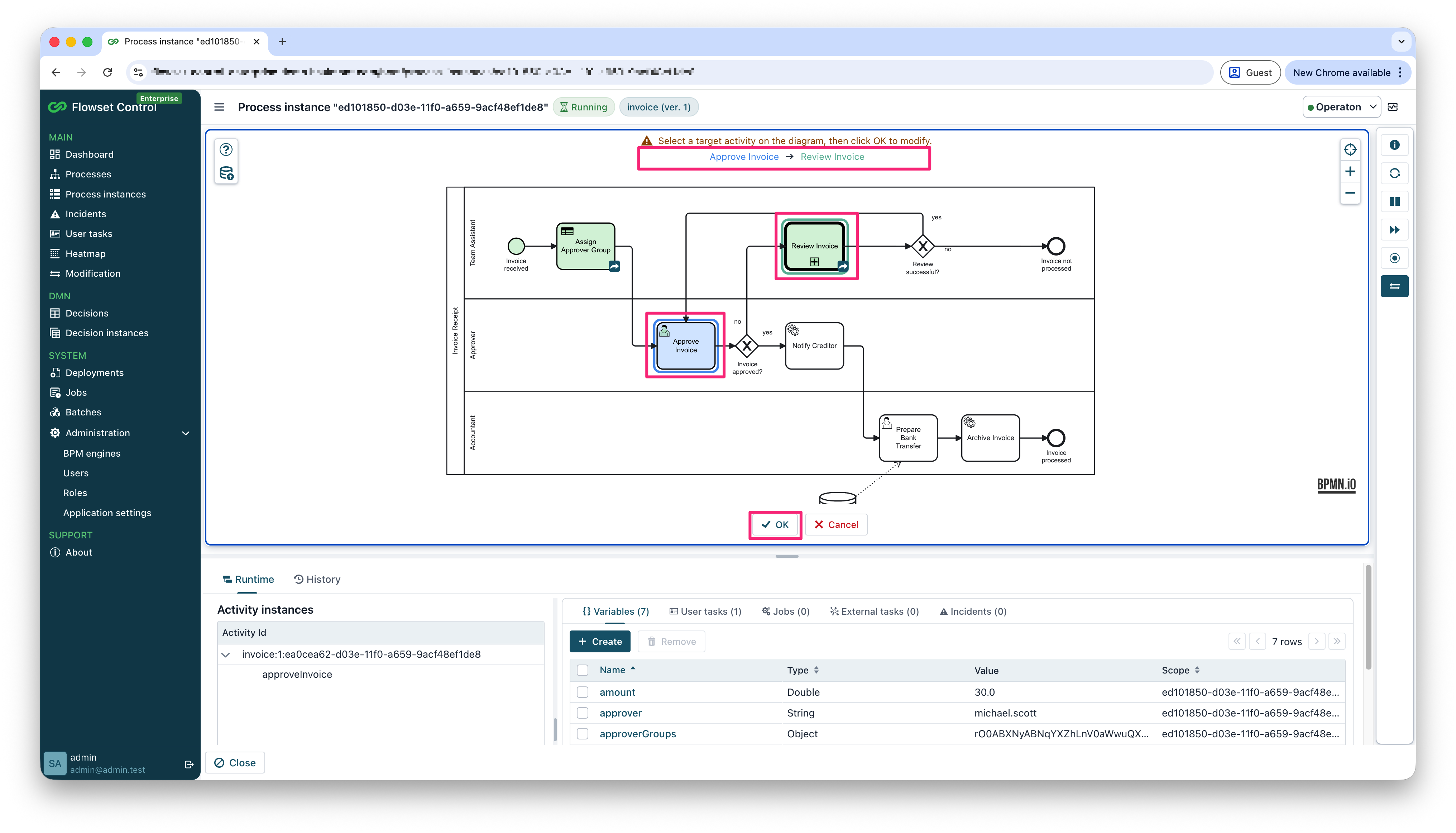Recenter the diagram with the crosshair icon

click(x=1350, y=149)
